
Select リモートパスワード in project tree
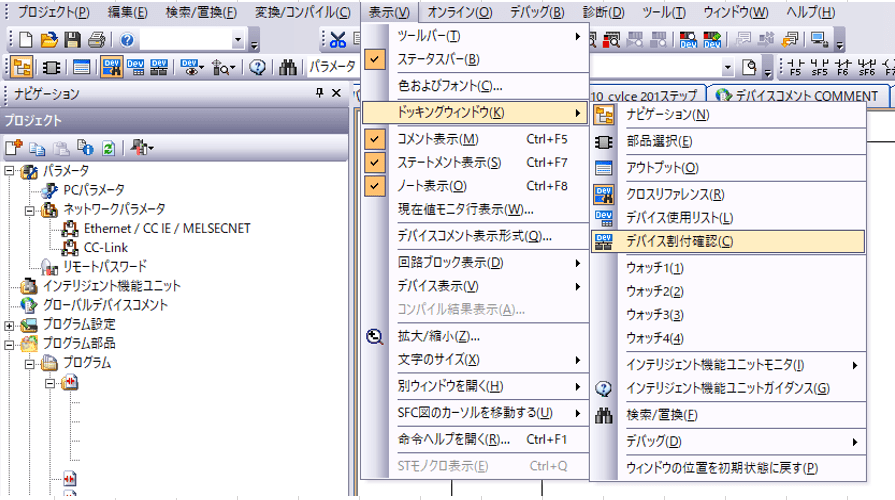click(x=105, y=267)
